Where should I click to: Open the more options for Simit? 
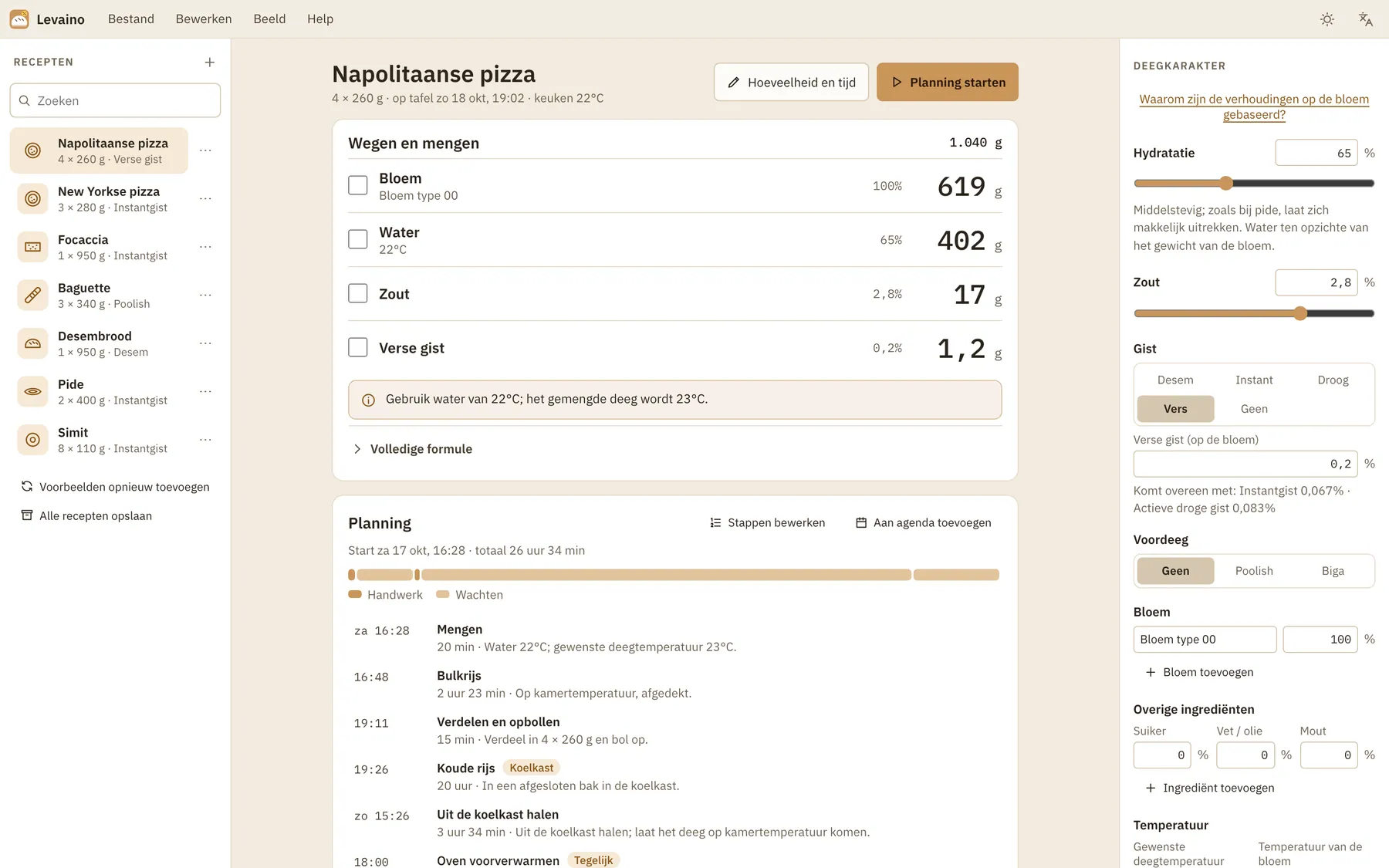pyautogui.click(x=205, y=440)
